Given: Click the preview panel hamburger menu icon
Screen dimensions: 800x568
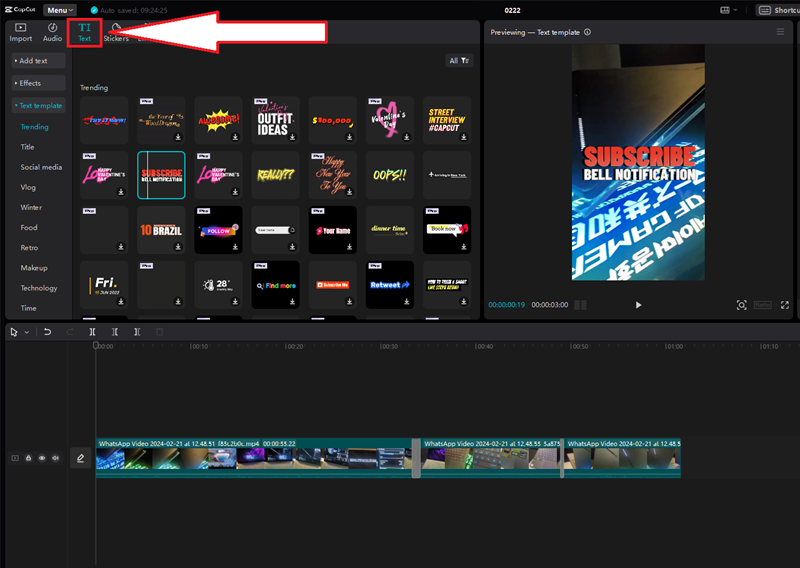Looking at the screenshot, I should (x=780, y=32).
